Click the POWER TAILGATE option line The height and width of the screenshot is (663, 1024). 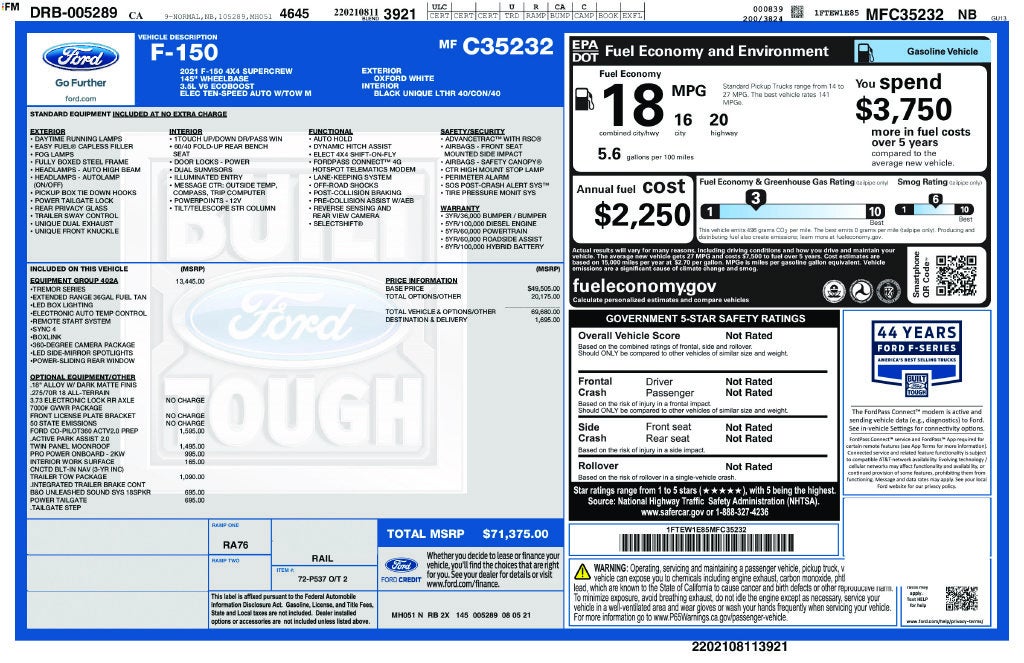[x=117, y=500]
